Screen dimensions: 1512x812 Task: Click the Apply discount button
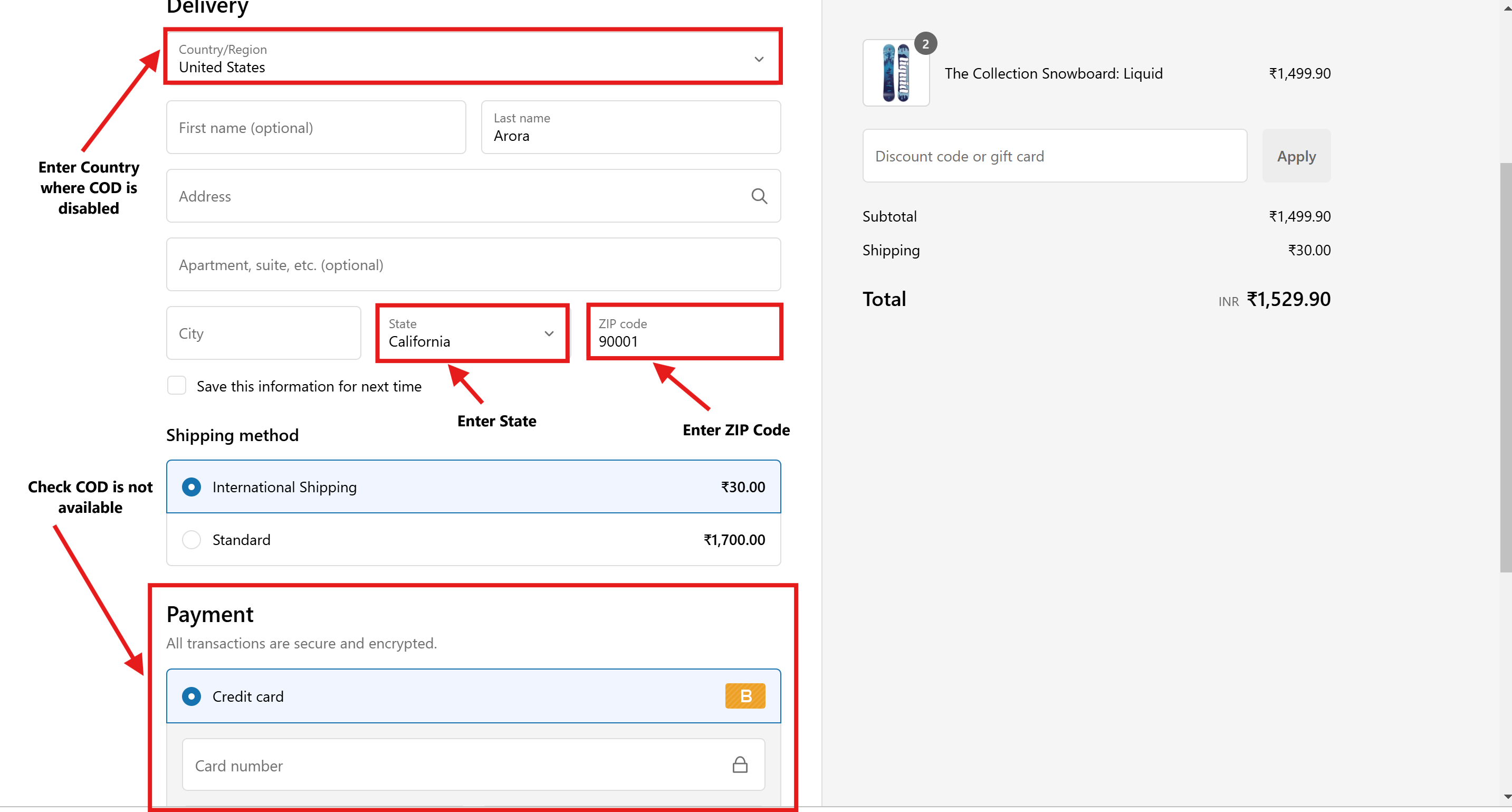click(x=1296, y=156)
